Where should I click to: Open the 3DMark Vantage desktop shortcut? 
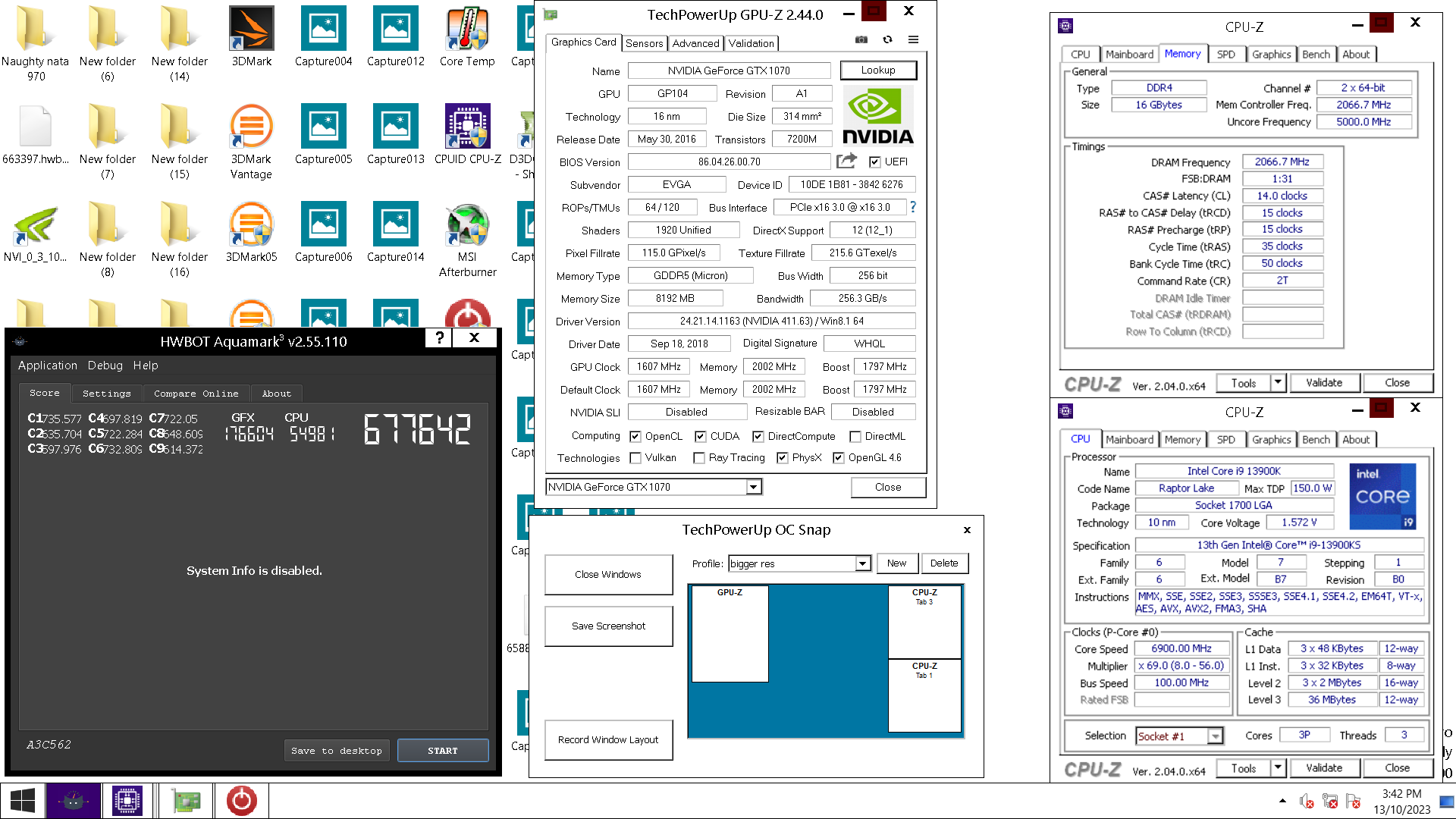pyautogui.click(x=251, y=141)
